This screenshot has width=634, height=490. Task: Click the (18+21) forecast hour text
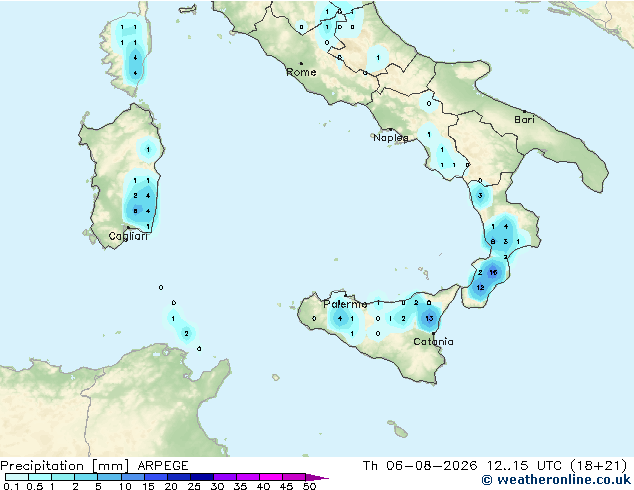click(x=598, y=466)
